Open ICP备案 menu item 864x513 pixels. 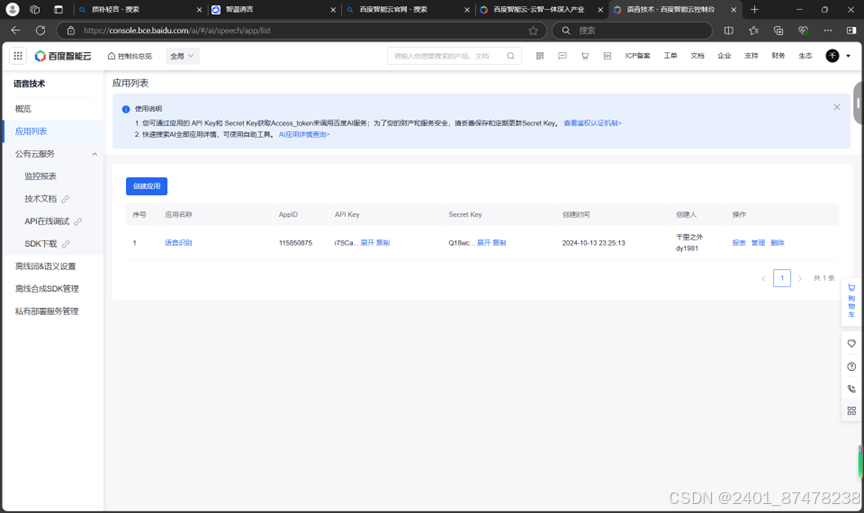[638, 56]
